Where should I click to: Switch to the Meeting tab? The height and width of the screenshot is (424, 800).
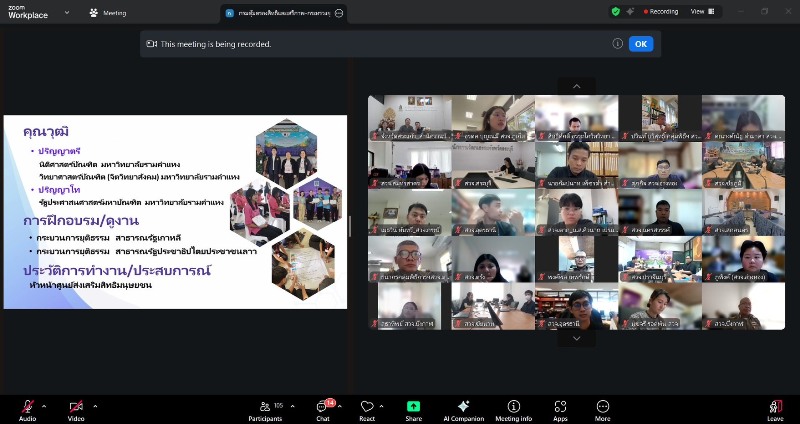click(x=108, y=13)
